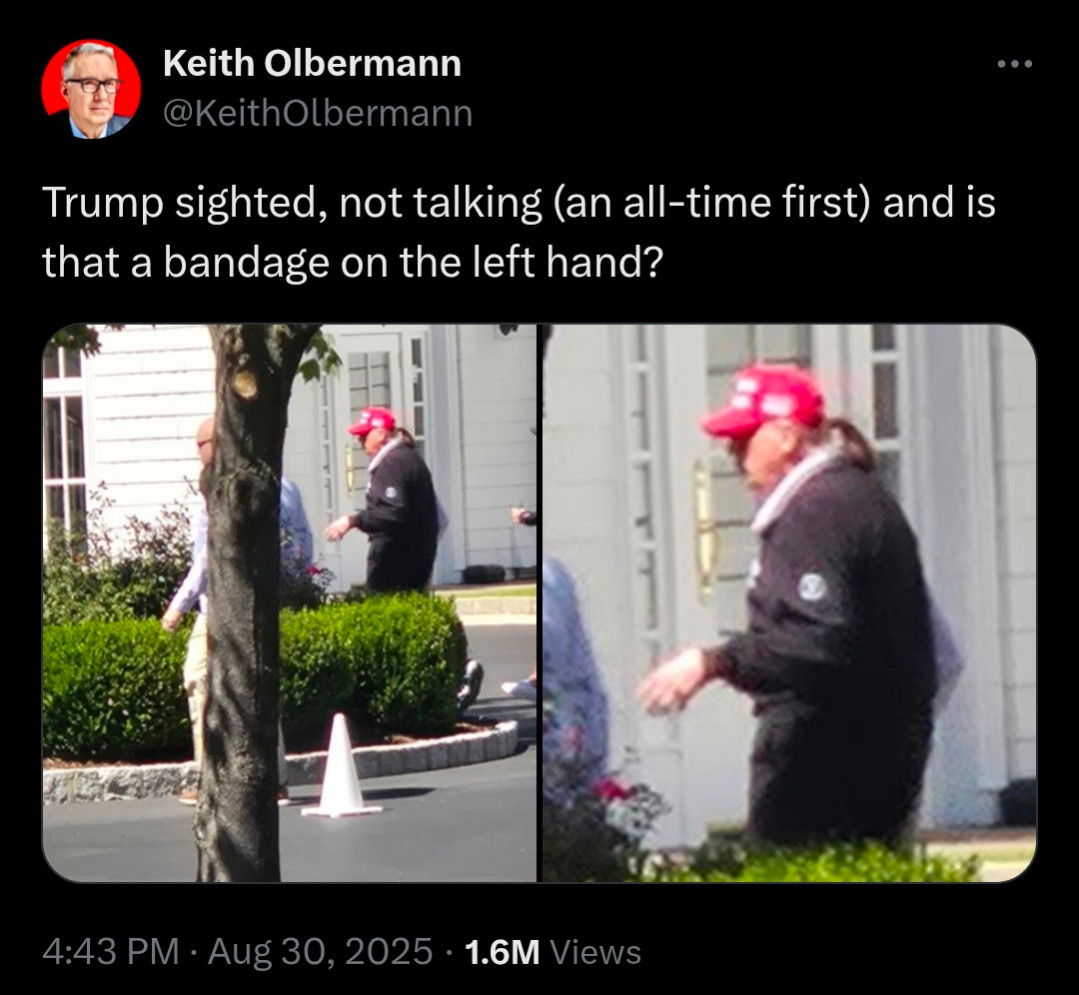Viewport: 1079px width, 995px height.
Task: Click the word Views beside 1.6M
Action: tap(597, 952)
